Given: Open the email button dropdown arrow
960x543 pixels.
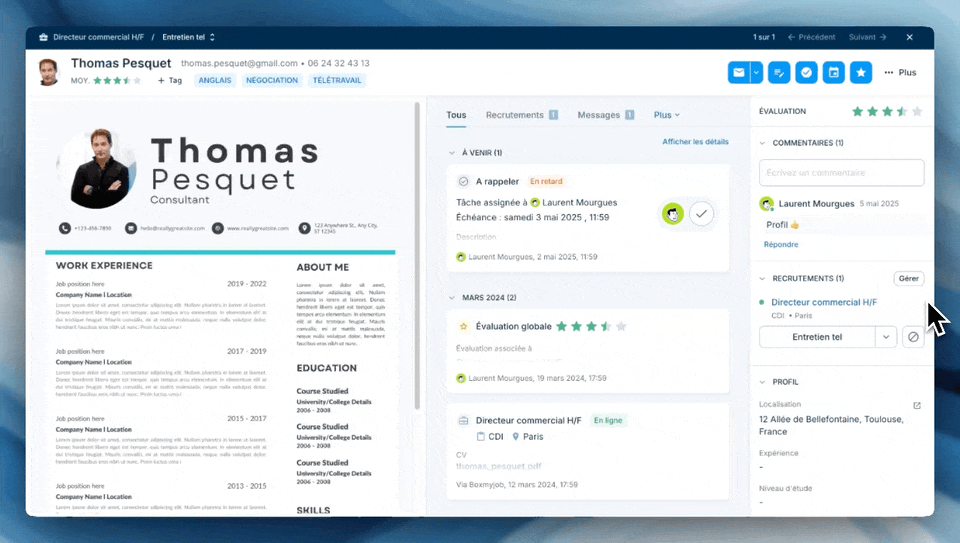Looking at the screenshot, I should 757,72.
